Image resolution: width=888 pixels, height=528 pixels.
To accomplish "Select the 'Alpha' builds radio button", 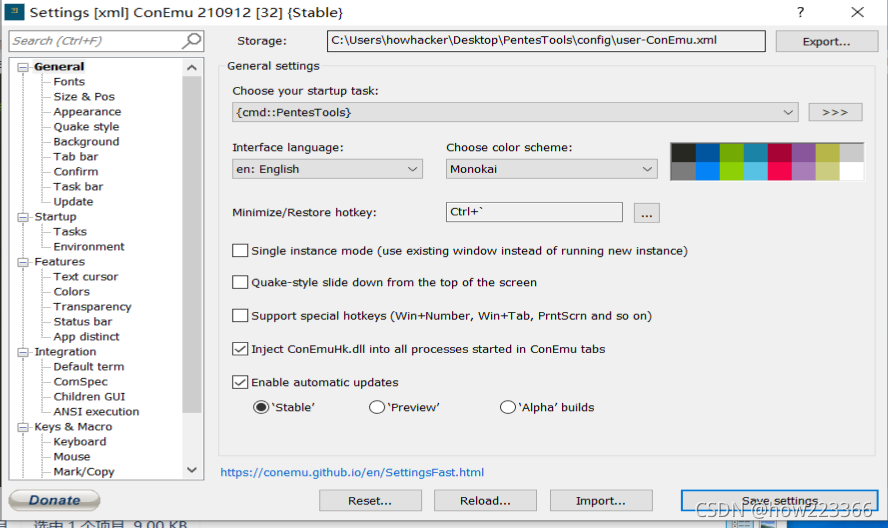I will [x=508, y=407].
